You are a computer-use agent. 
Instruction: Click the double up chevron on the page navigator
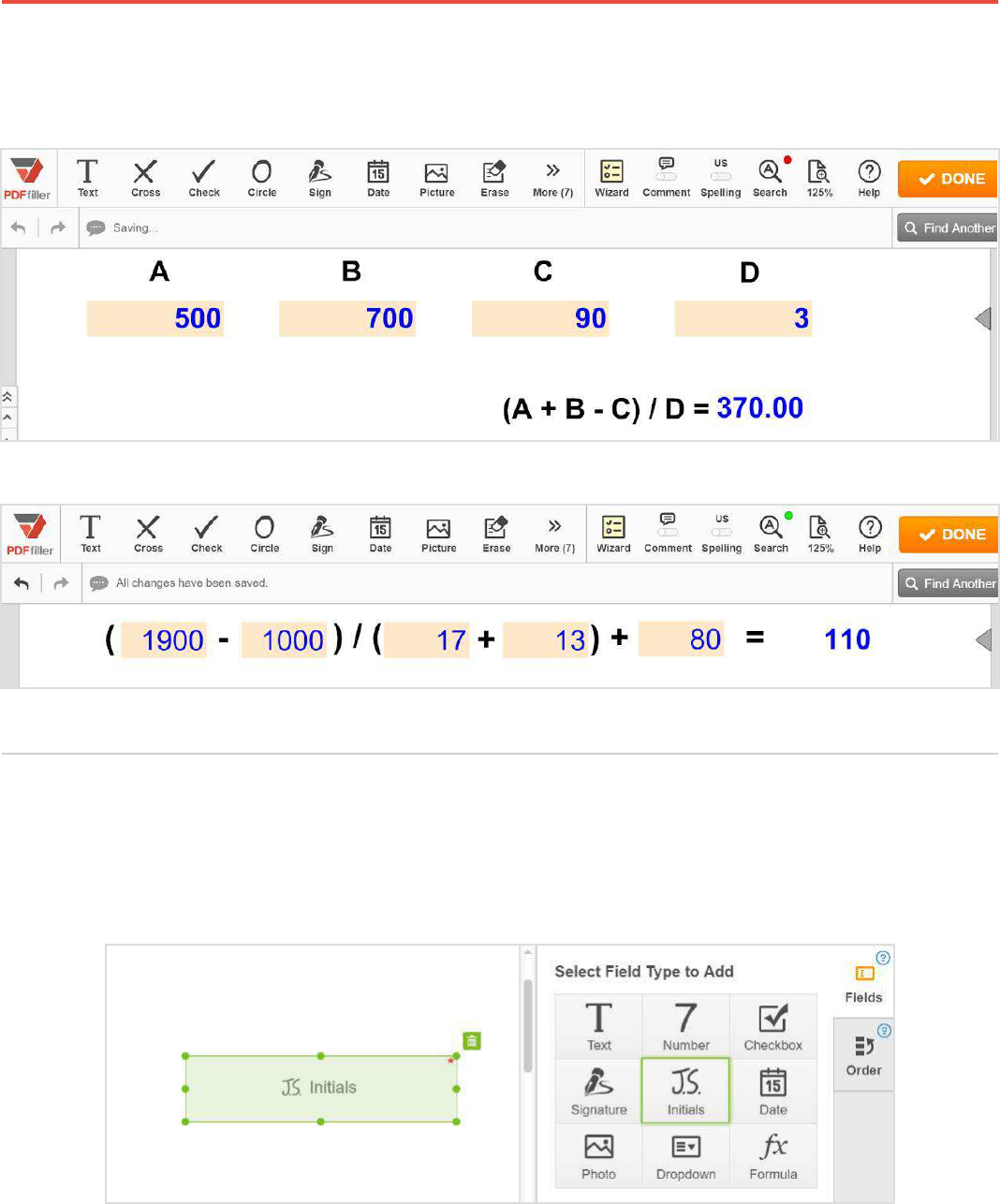(x=7, y=397)
